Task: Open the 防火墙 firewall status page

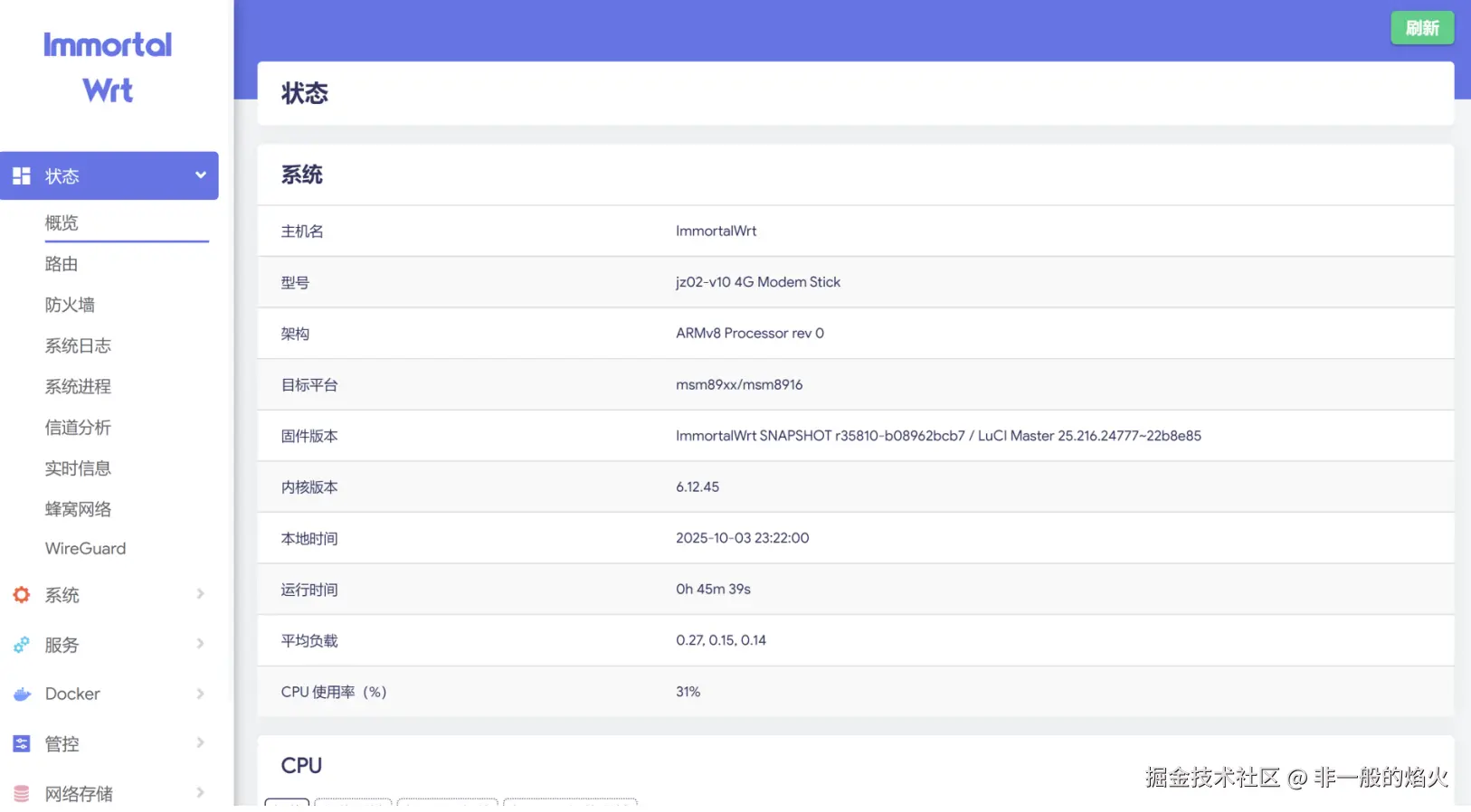Action: [x=70, y=305]
